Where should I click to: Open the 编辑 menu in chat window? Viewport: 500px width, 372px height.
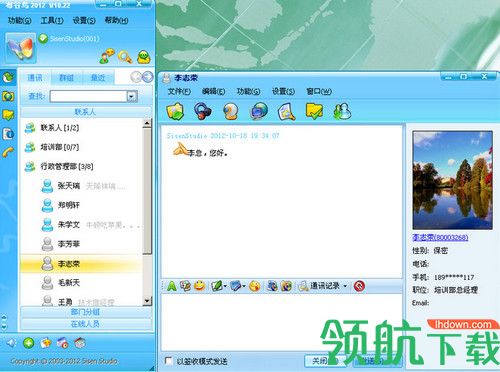pyautogui.click(x=214, y=91)
